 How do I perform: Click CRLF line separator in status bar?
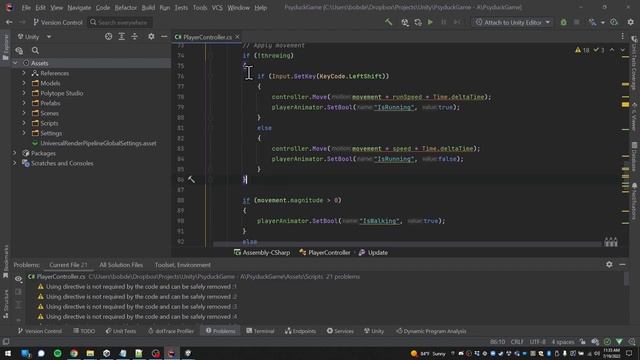point(517,342)
